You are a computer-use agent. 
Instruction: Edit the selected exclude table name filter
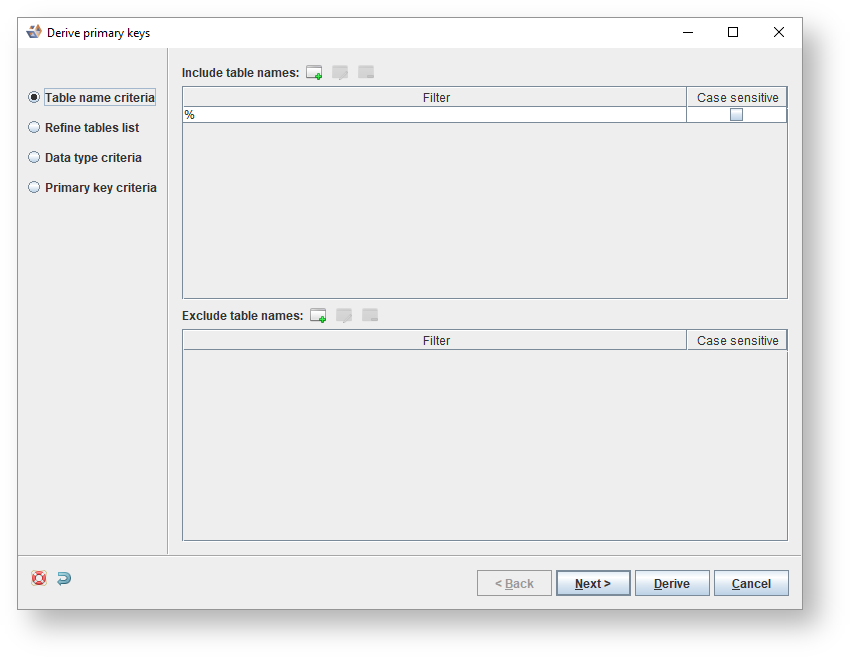pos(344,315)
